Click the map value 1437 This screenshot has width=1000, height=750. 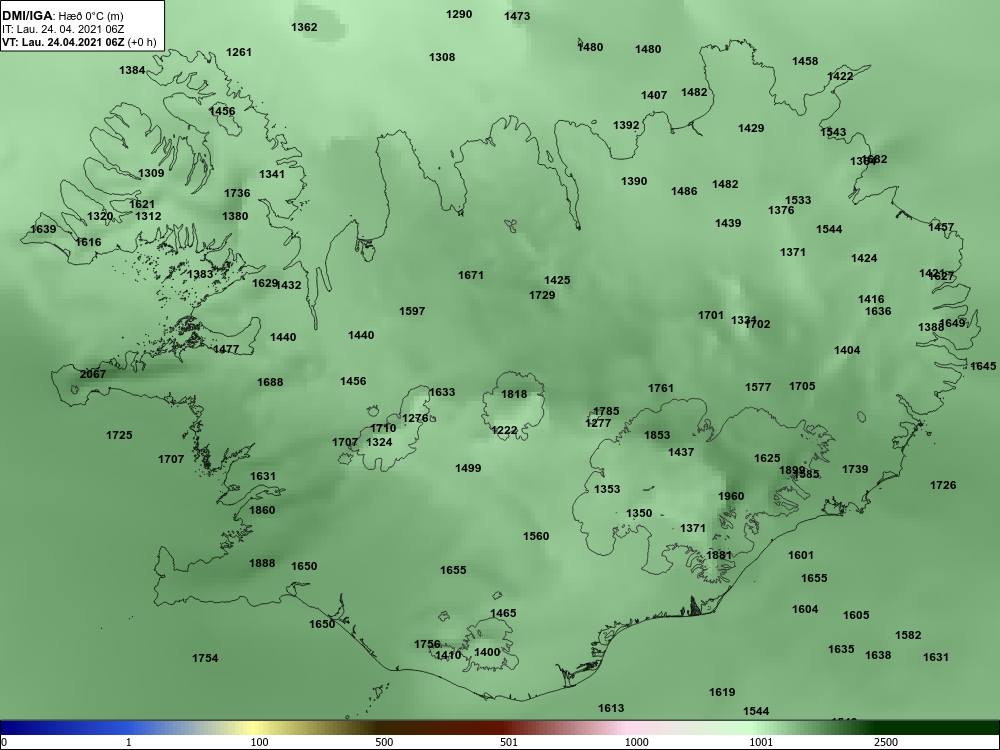680,452
